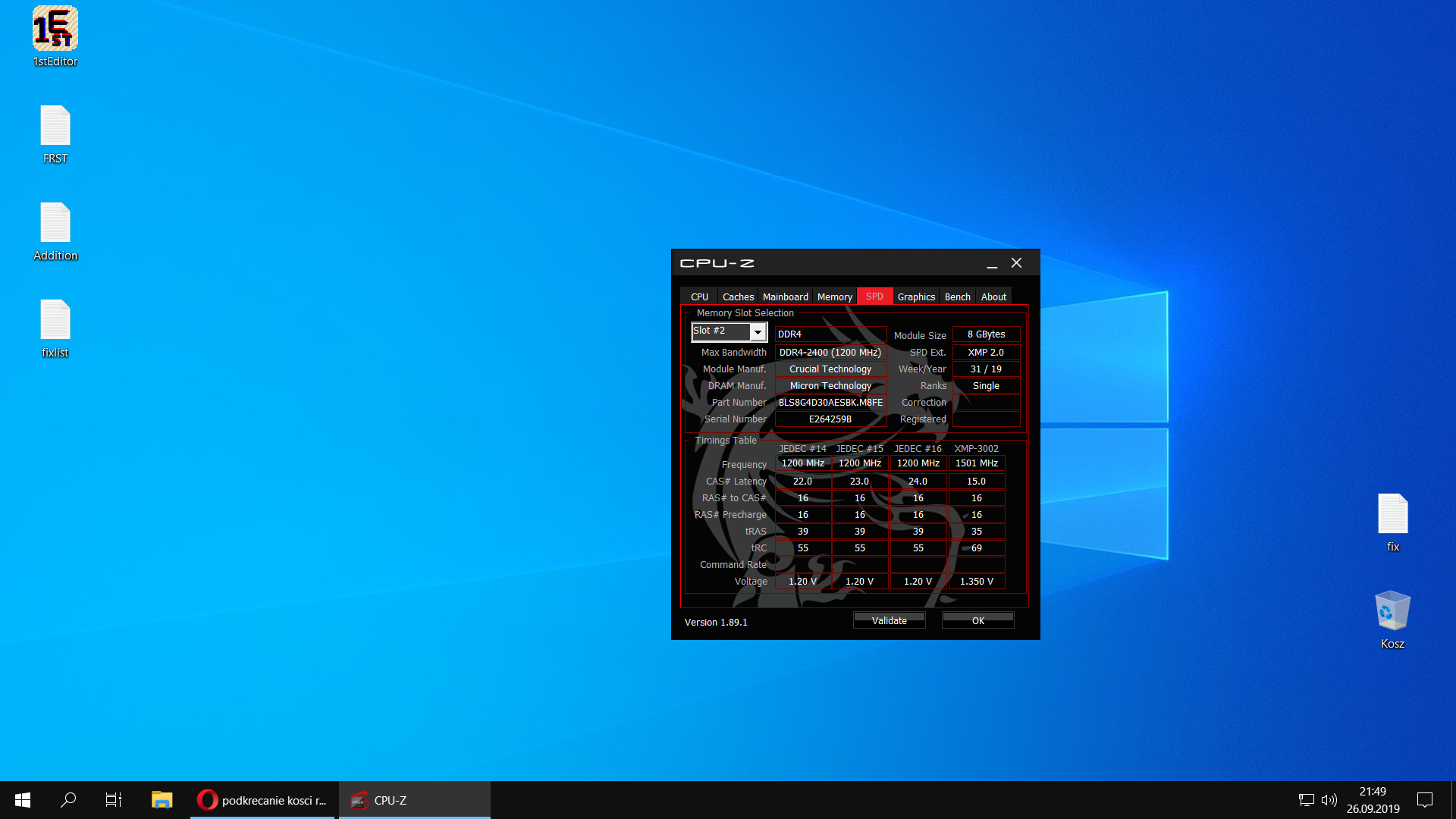Select the FRST file icon

55,126
